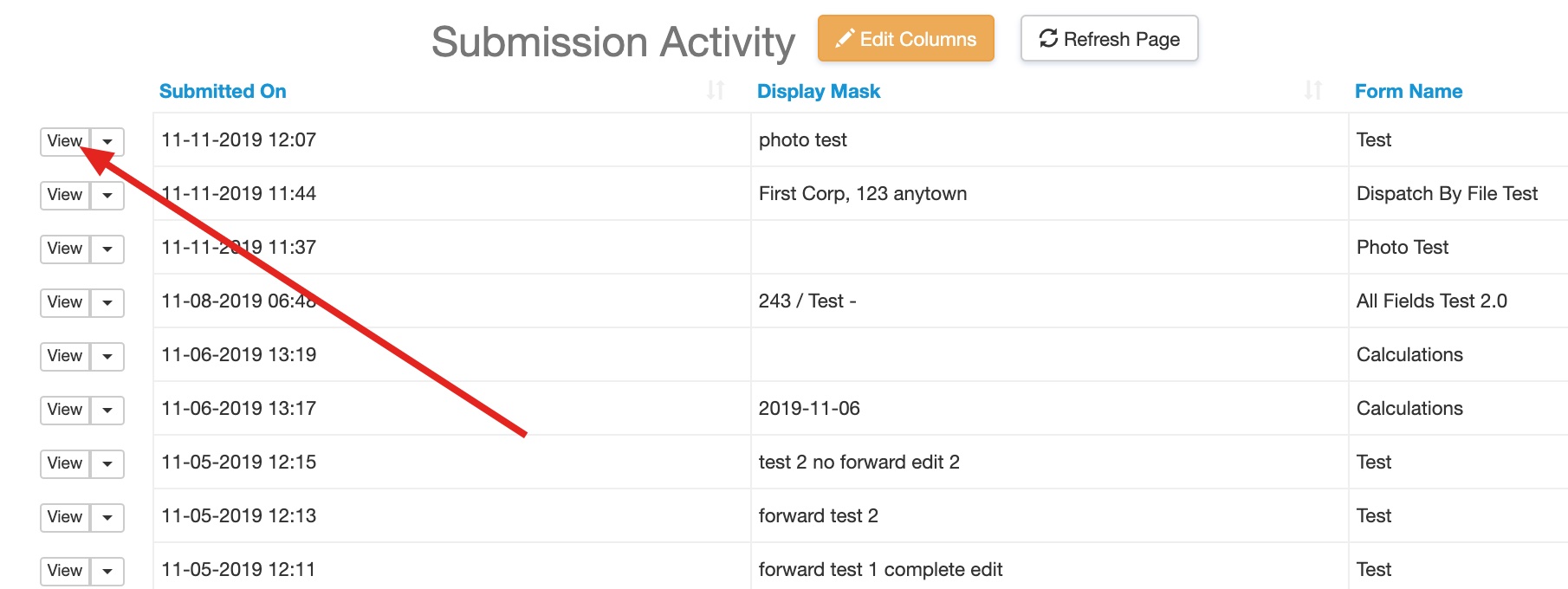The width and height of the screenshot is (1568, 589).
Task: Sort by Display Mask column header
Action: point(819,91)
